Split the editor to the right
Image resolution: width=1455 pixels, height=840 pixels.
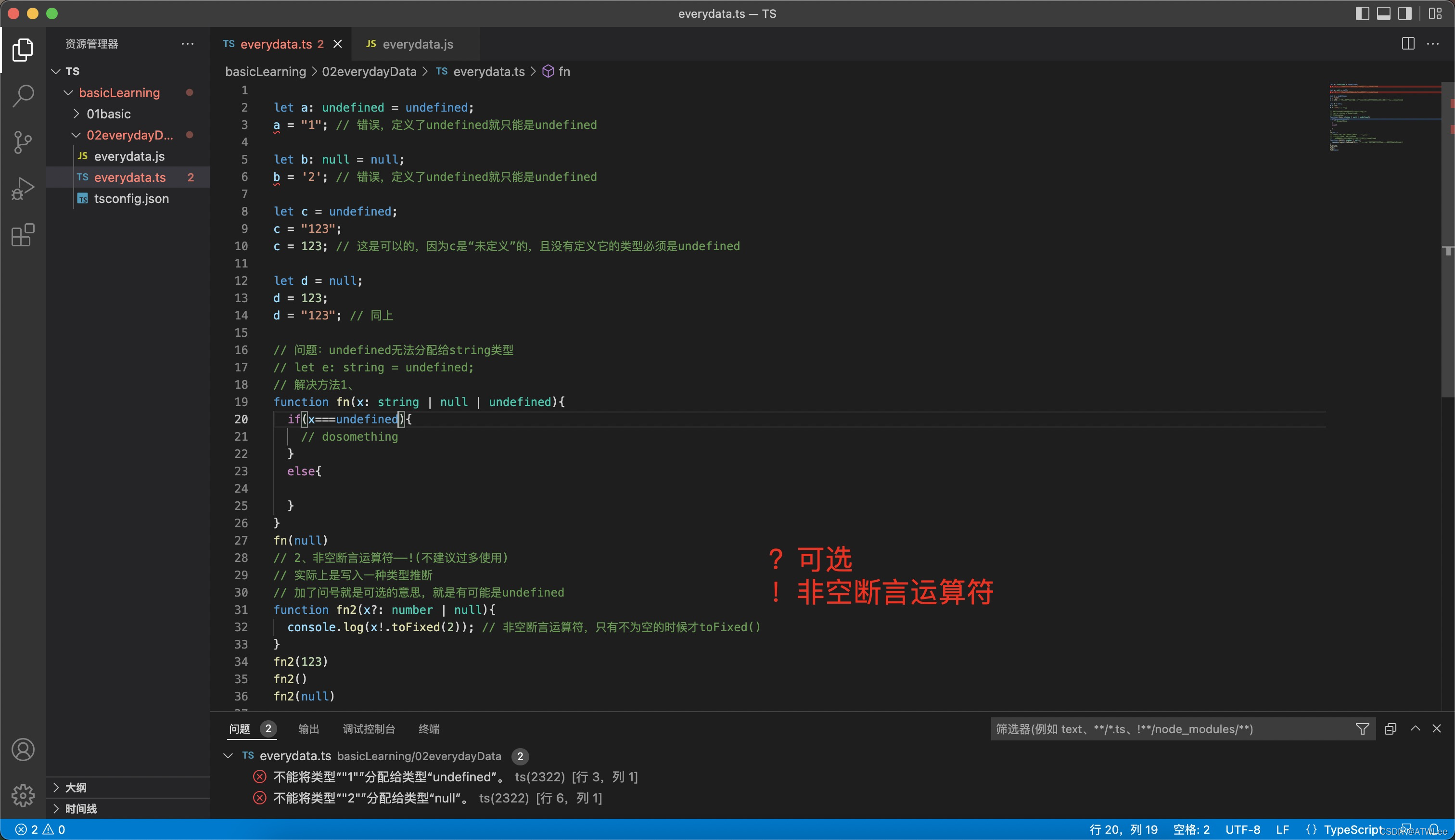point(1408,44)
